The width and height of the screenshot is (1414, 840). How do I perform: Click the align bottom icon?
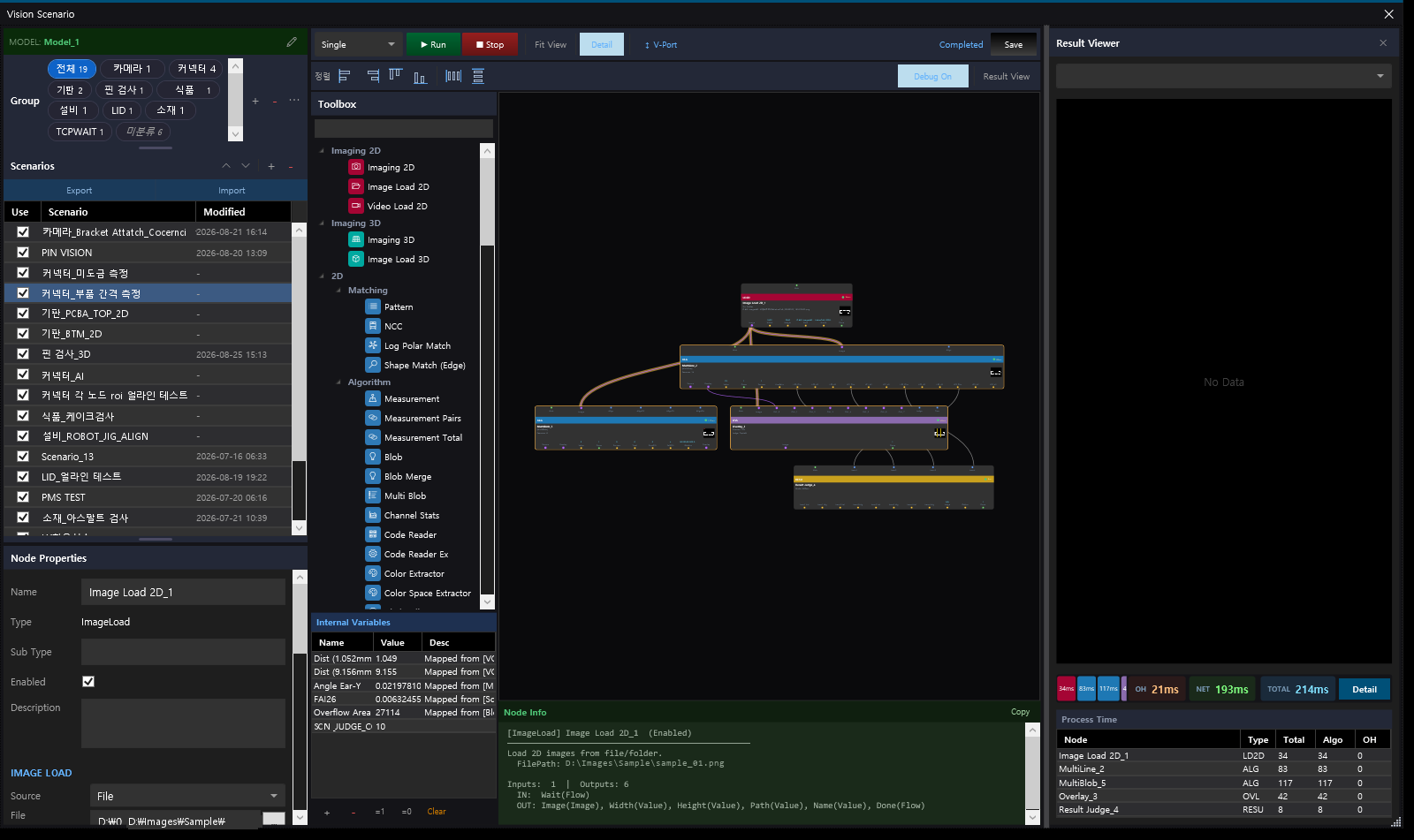[420, 77]
